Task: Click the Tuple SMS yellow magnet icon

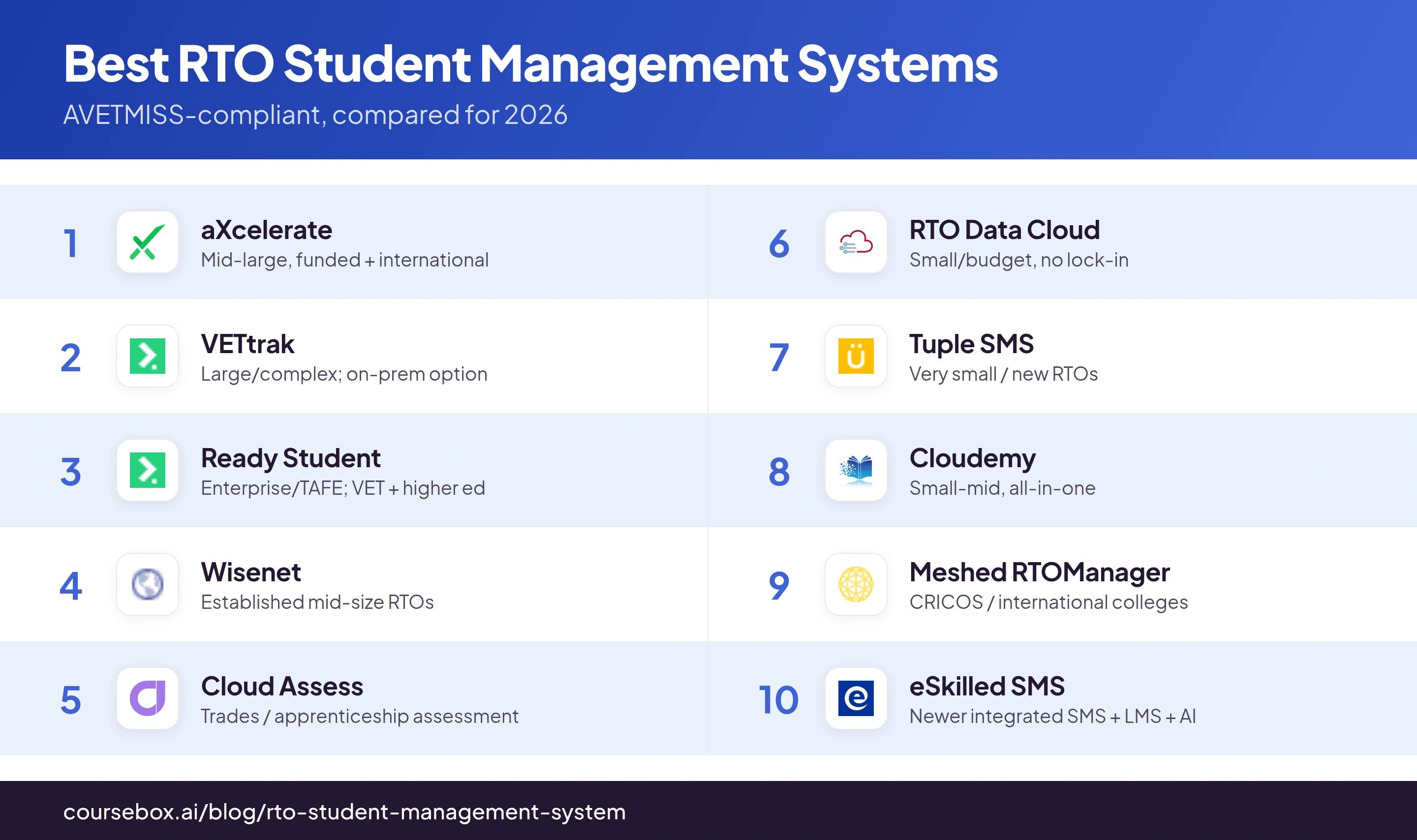Action: click(x=856, y=356)
